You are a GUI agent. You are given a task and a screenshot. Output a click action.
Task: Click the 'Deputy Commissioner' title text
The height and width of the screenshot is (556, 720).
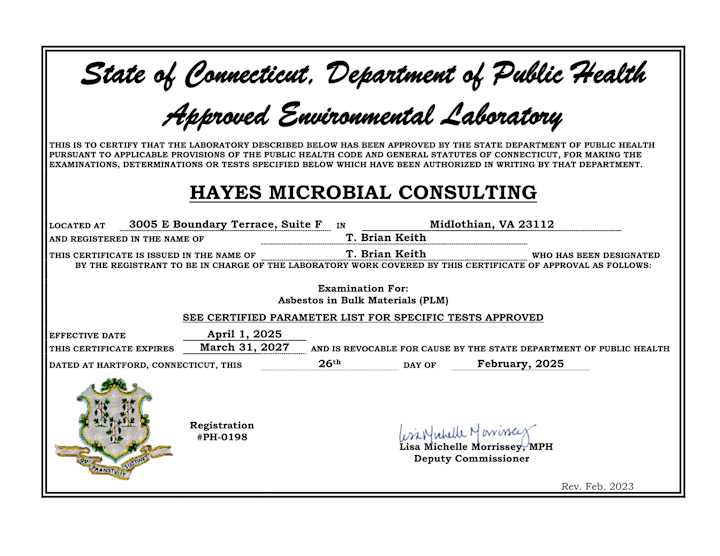pyautogui.click(x=471, y=459)
